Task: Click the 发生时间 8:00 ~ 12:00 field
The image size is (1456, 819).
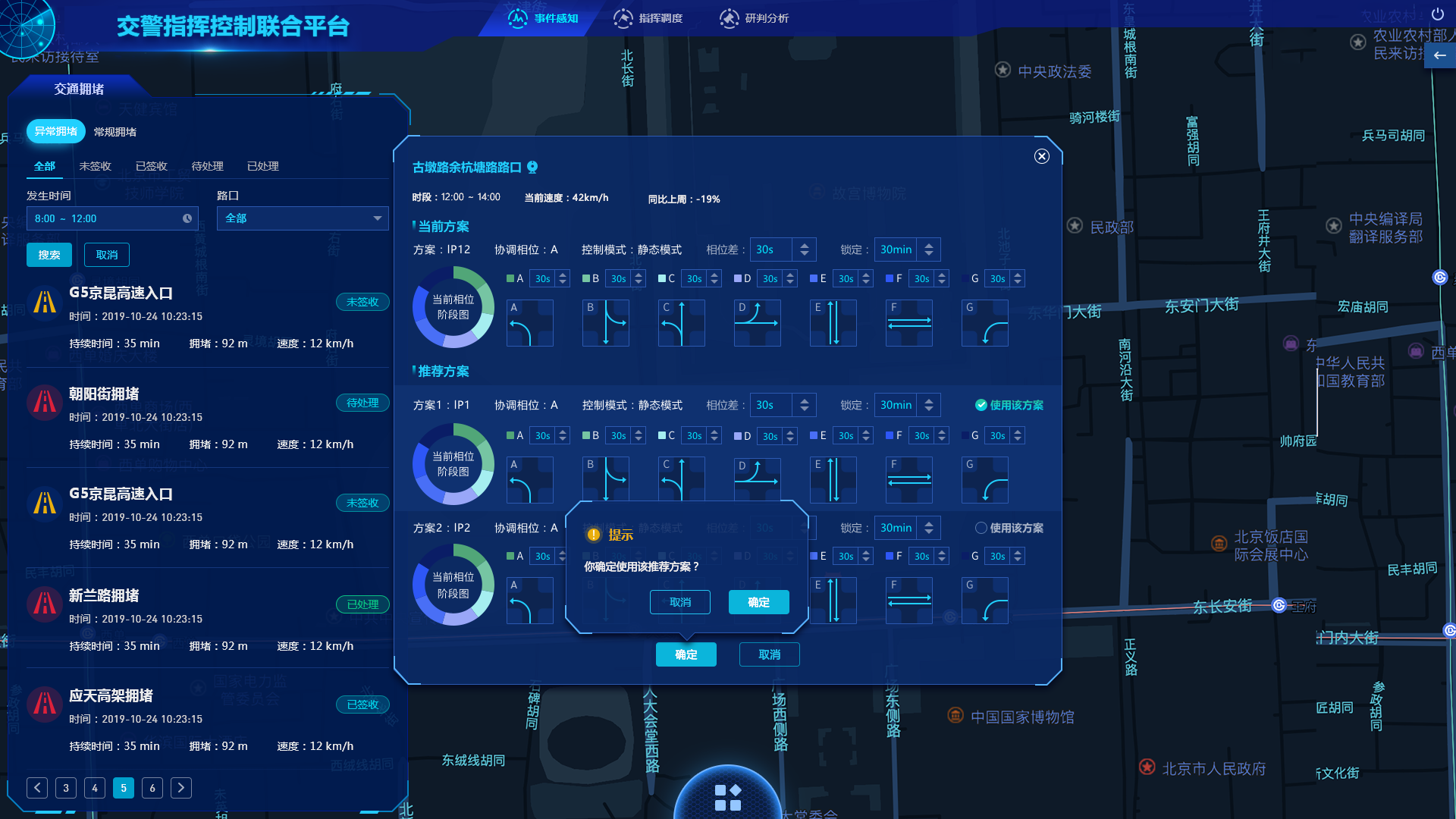Action: pos(112,218)
